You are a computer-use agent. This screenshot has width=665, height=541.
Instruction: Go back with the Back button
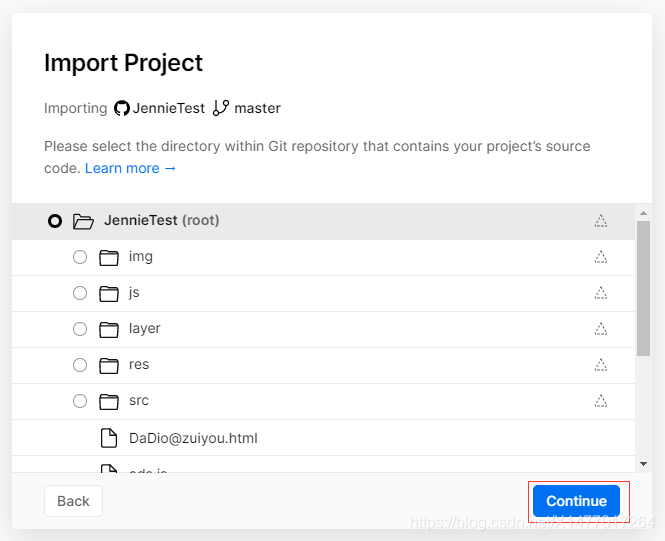click(x=73, y=501)
